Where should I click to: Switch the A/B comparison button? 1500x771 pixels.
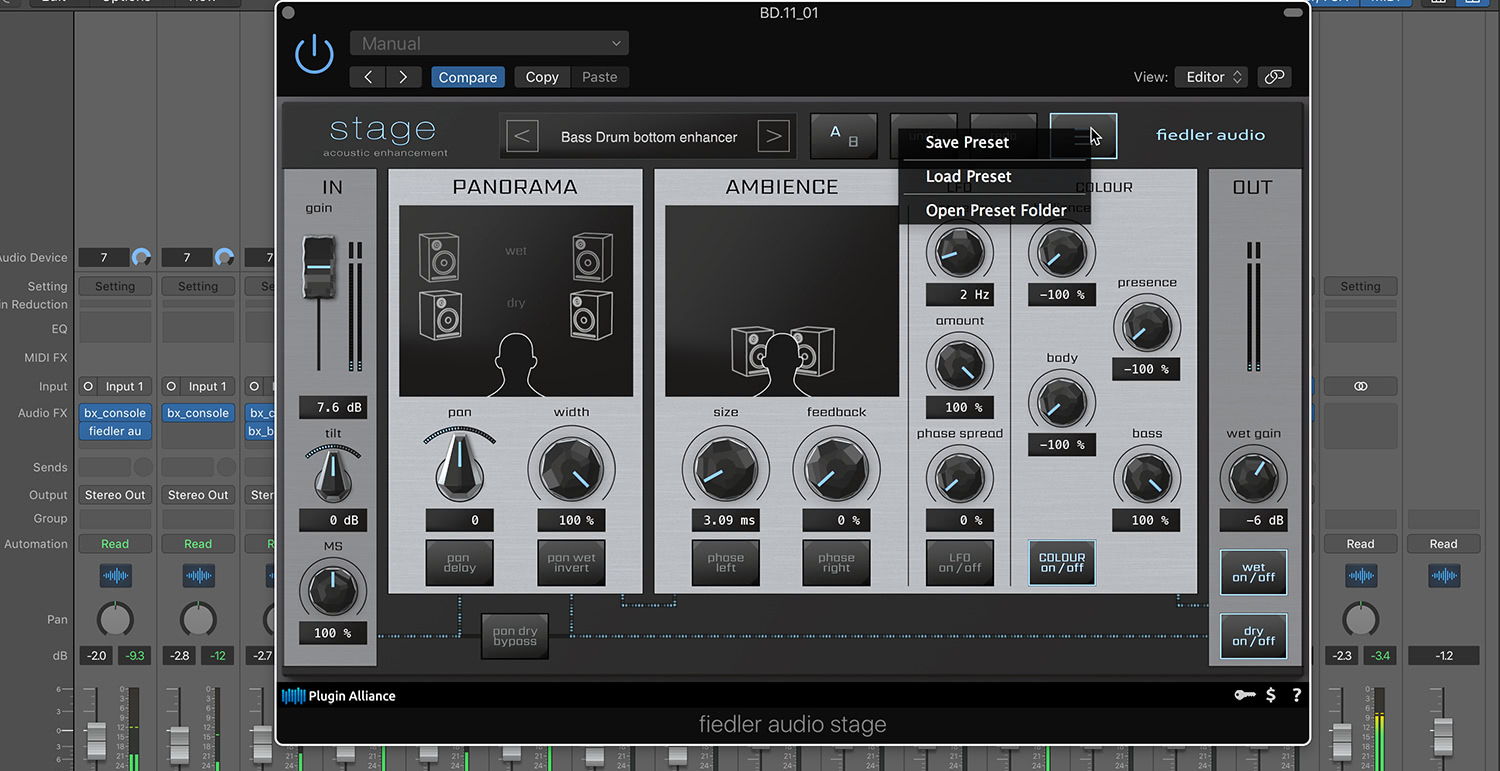pyautogui.click(x=843, y=136)
